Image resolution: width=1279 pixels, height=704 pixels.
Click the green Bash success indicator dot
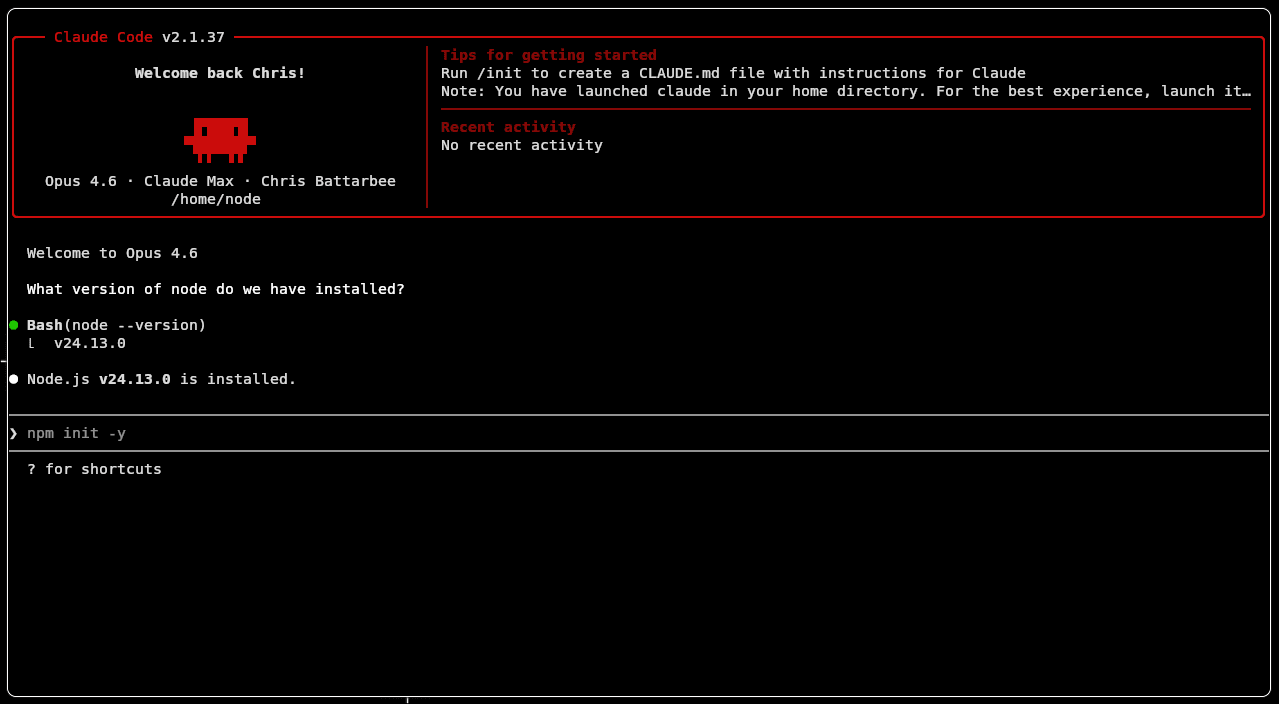point(13,324)
